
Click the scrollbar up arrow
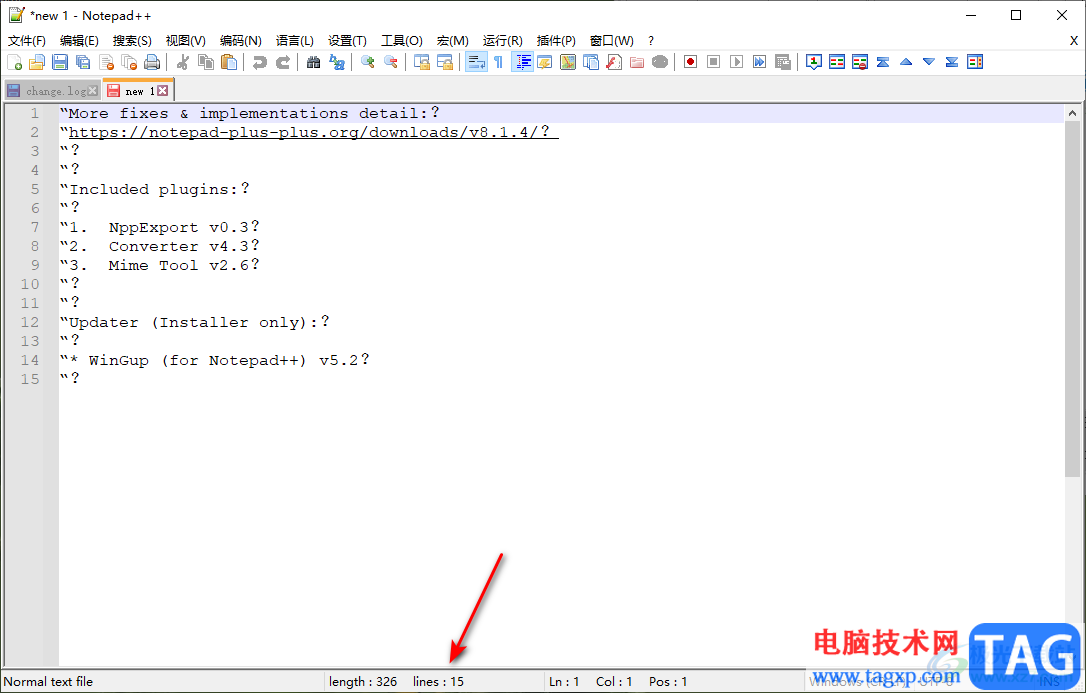click(1073, 113)
